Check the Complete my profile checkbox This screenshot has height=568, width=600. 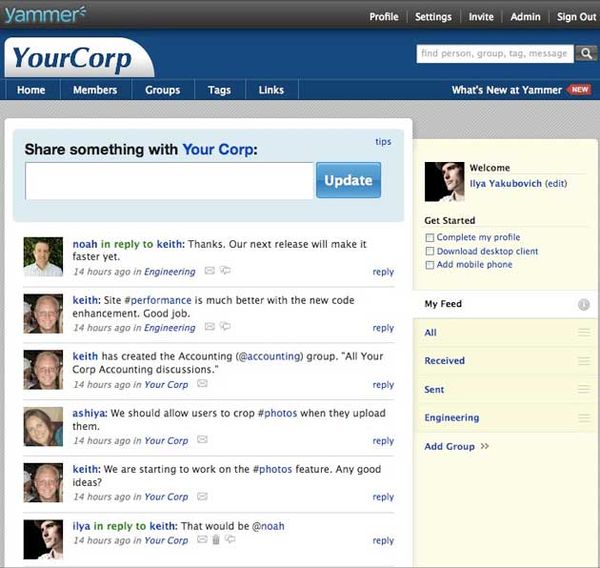430,238
